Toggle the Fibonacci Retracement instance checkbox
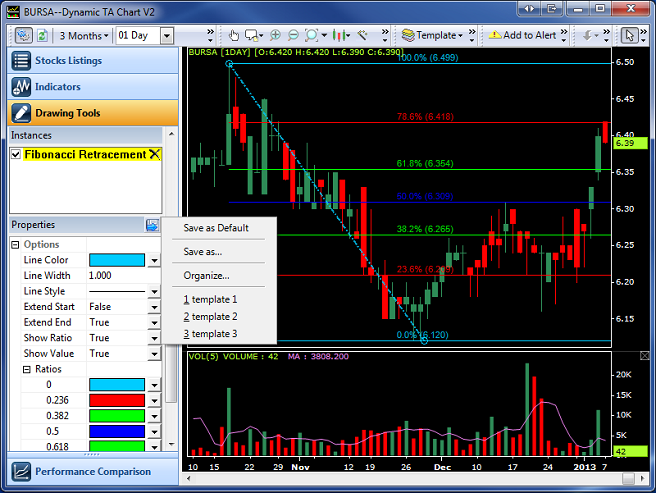The image size is (656, 493). click(16, 154)
